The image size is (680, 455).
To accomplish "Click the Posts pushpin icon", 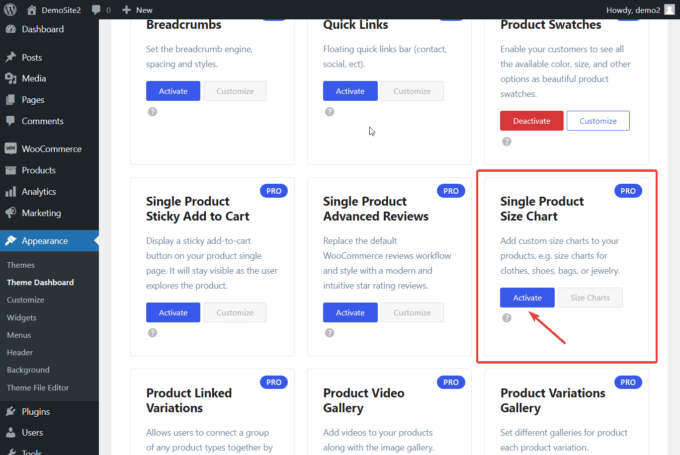I will coord(11,57).
